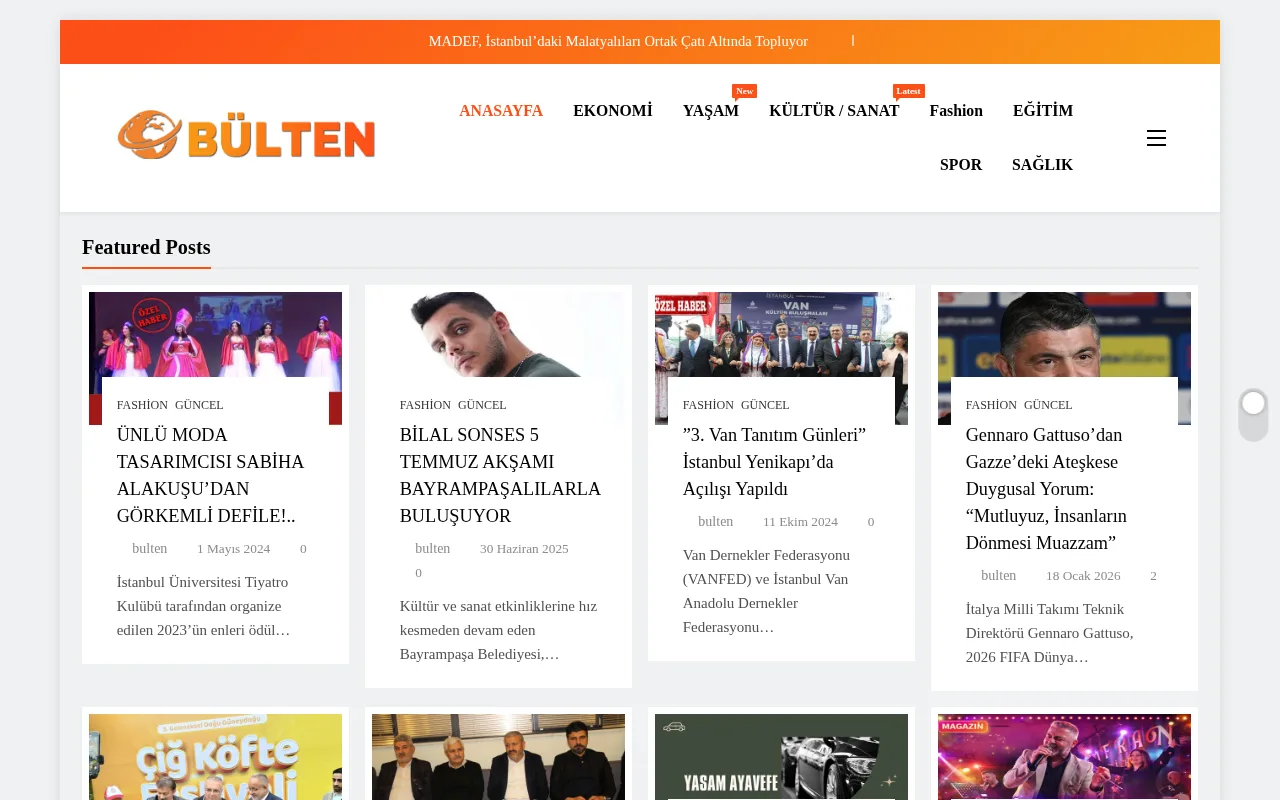
Task: Expand the Fashion menu dropdown
Action: click(x=955, y=111)
